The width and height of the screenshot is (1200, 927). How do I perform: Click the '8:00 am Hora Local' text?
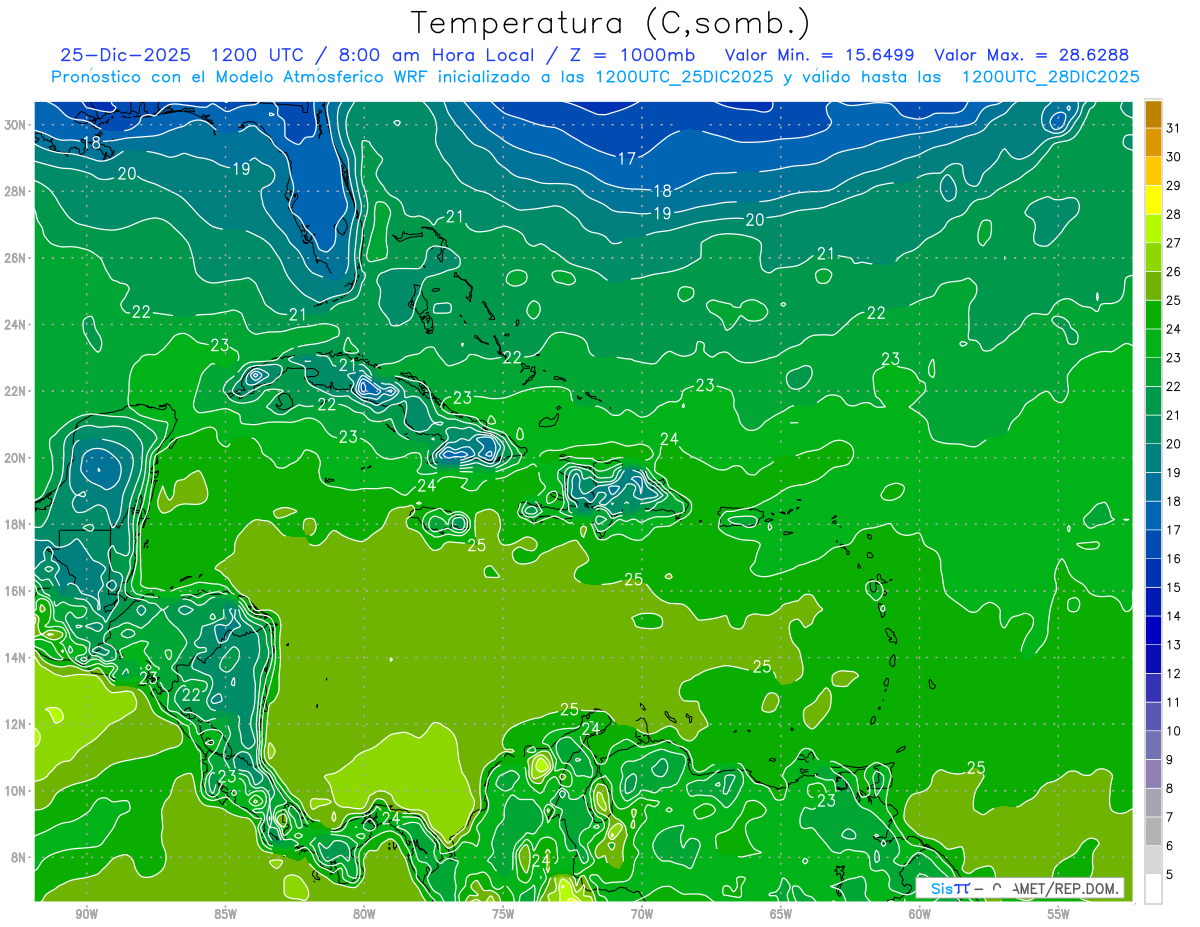tap(435, 55)
